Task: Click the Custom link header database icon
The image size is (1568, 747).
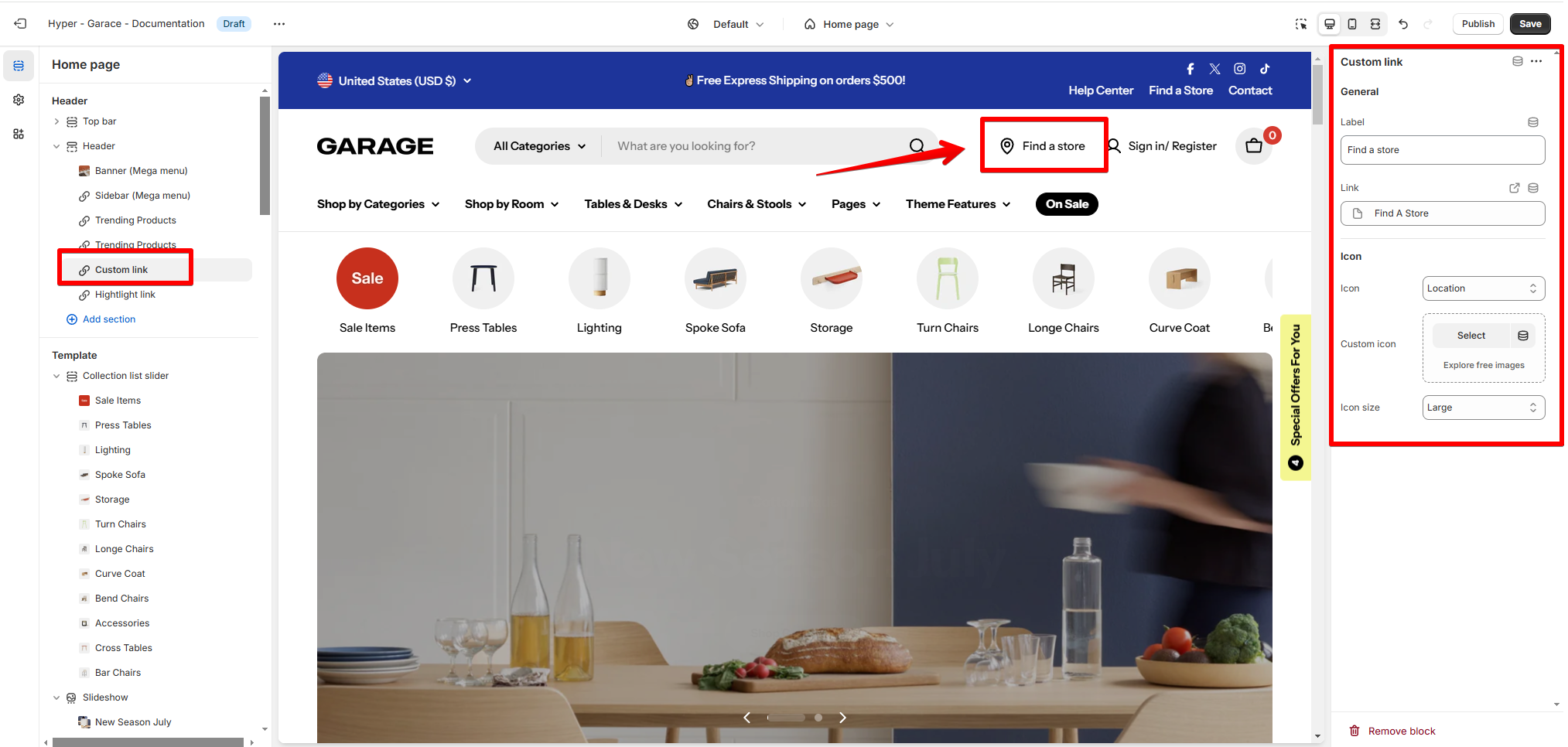Action: 1518,62
